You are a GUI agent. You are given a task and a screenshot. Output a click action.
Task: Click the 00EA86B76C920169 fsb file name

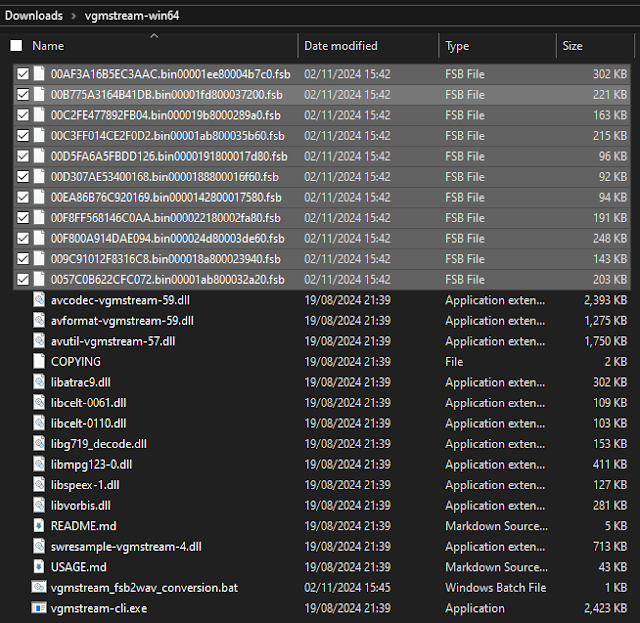click(166, 197)
